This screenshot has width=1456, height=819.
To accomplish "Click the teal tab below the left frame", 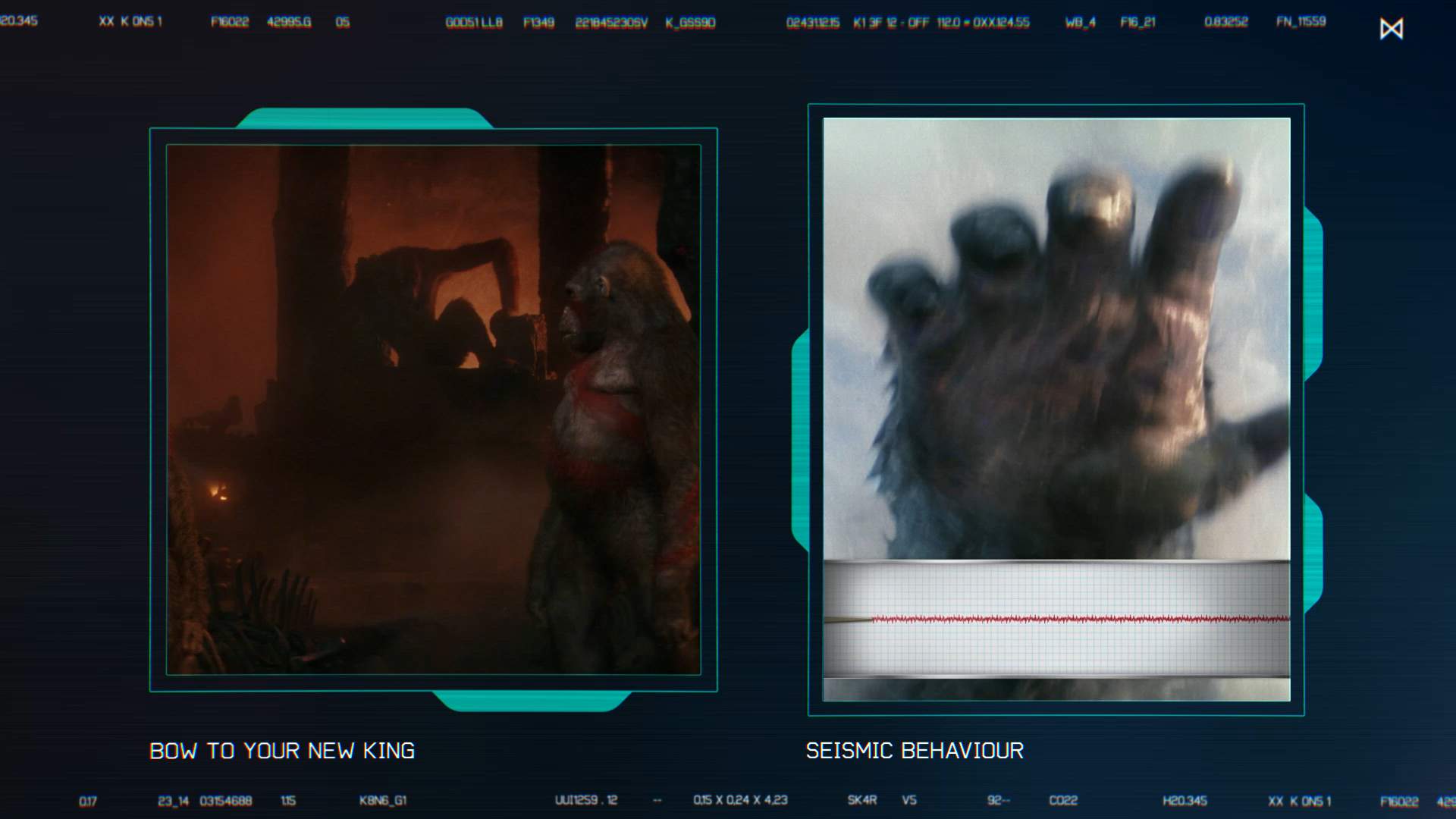I will click(531, 701).
